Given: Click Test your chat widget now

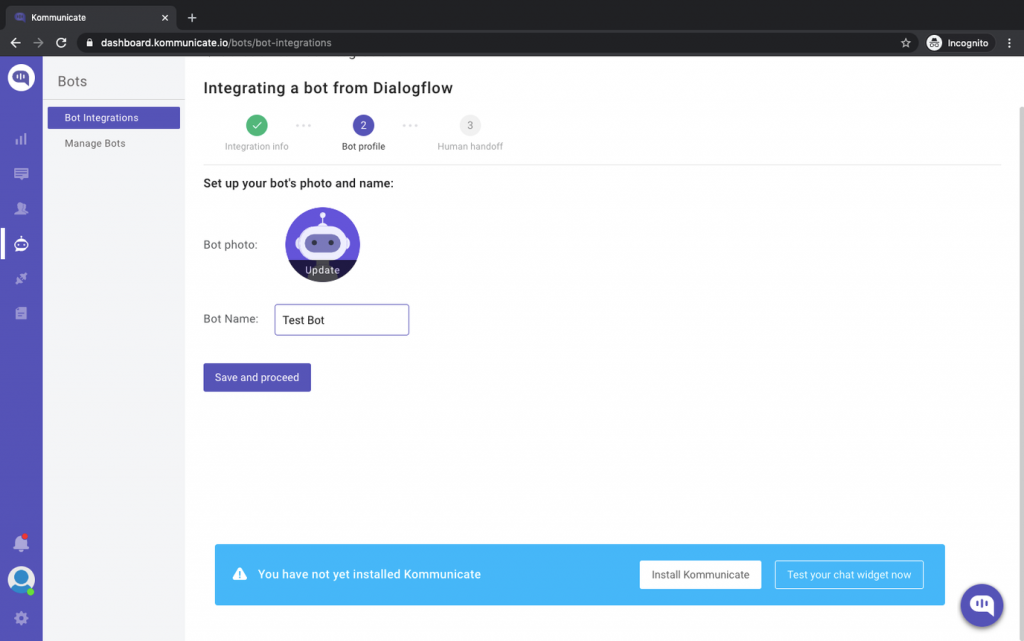Looking at the screenshot, I should point(849,575).
